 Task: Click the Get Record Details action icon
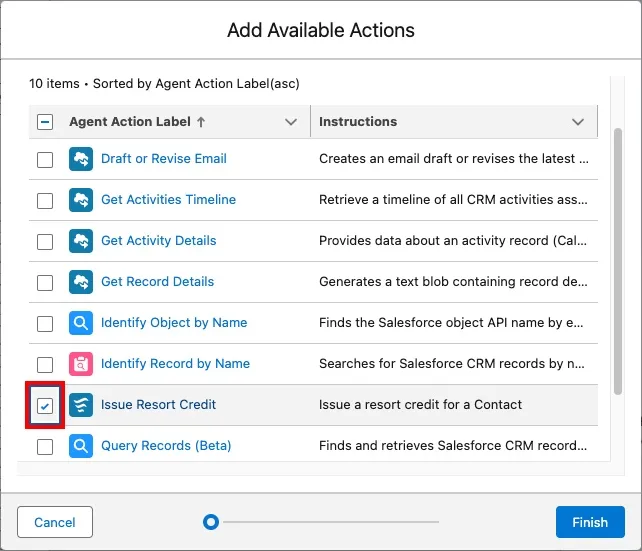[x=81, y=282]
